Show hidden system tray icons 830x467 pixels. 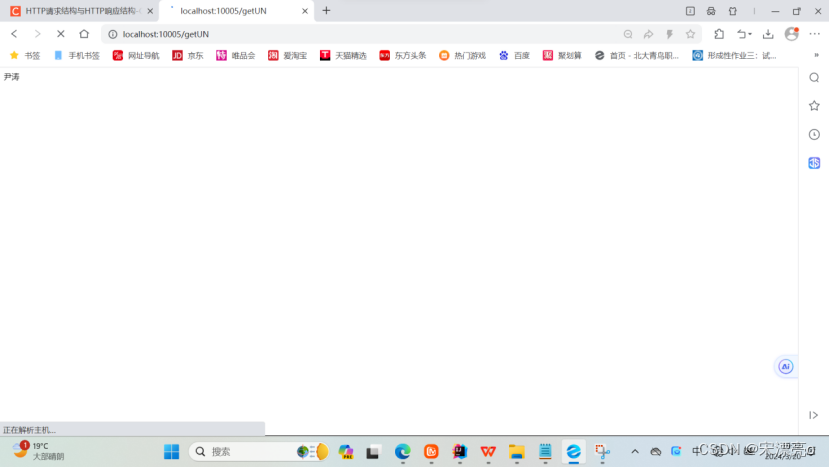pos(635,452)
